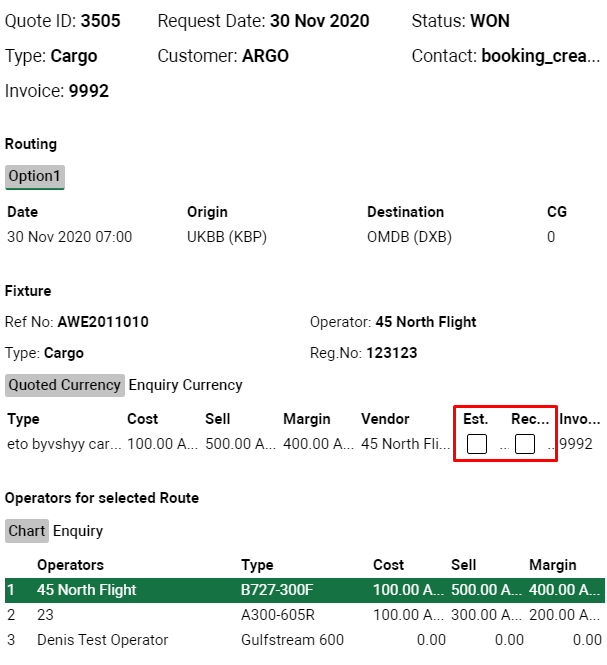The height and width of the screenshot is (665, 607).
Task: Click the routing row dated 30 Nov 2020
Action: [x=69, y=237]
